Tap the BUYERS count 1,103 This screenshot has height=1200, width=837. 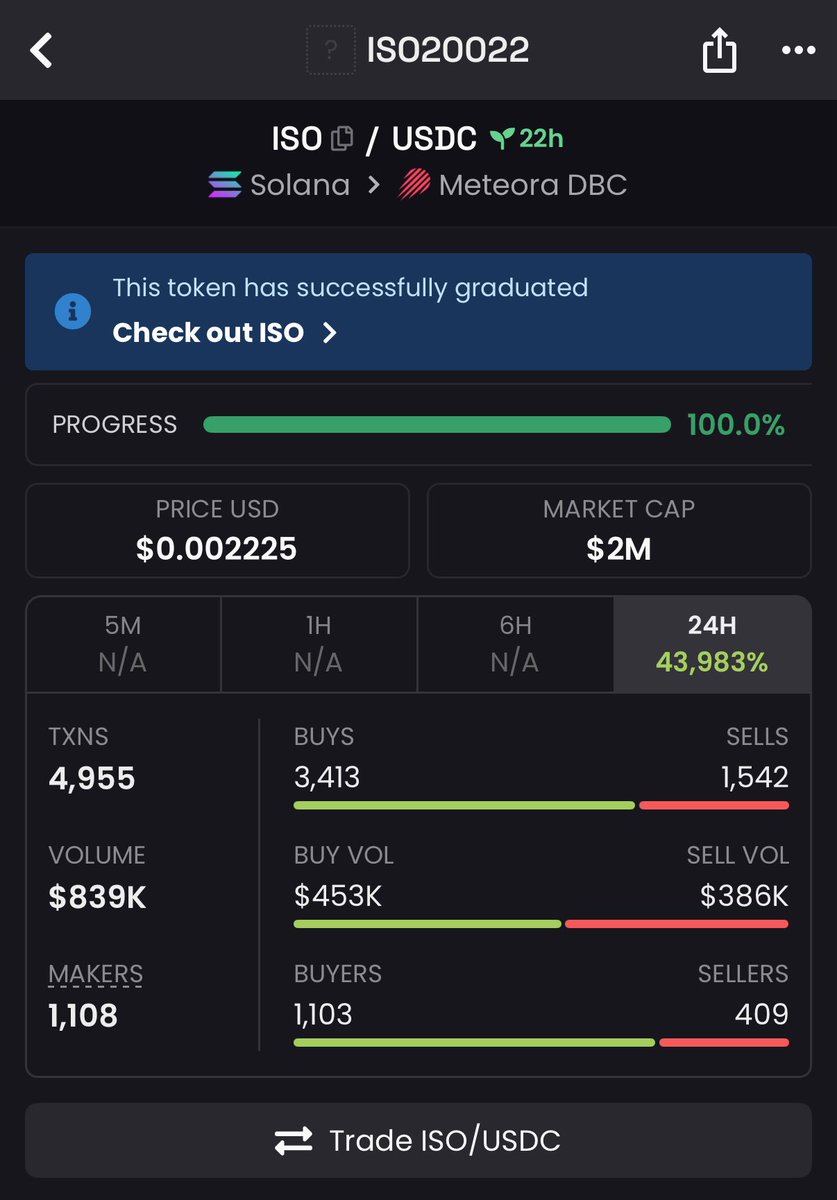pos(323,1015)
